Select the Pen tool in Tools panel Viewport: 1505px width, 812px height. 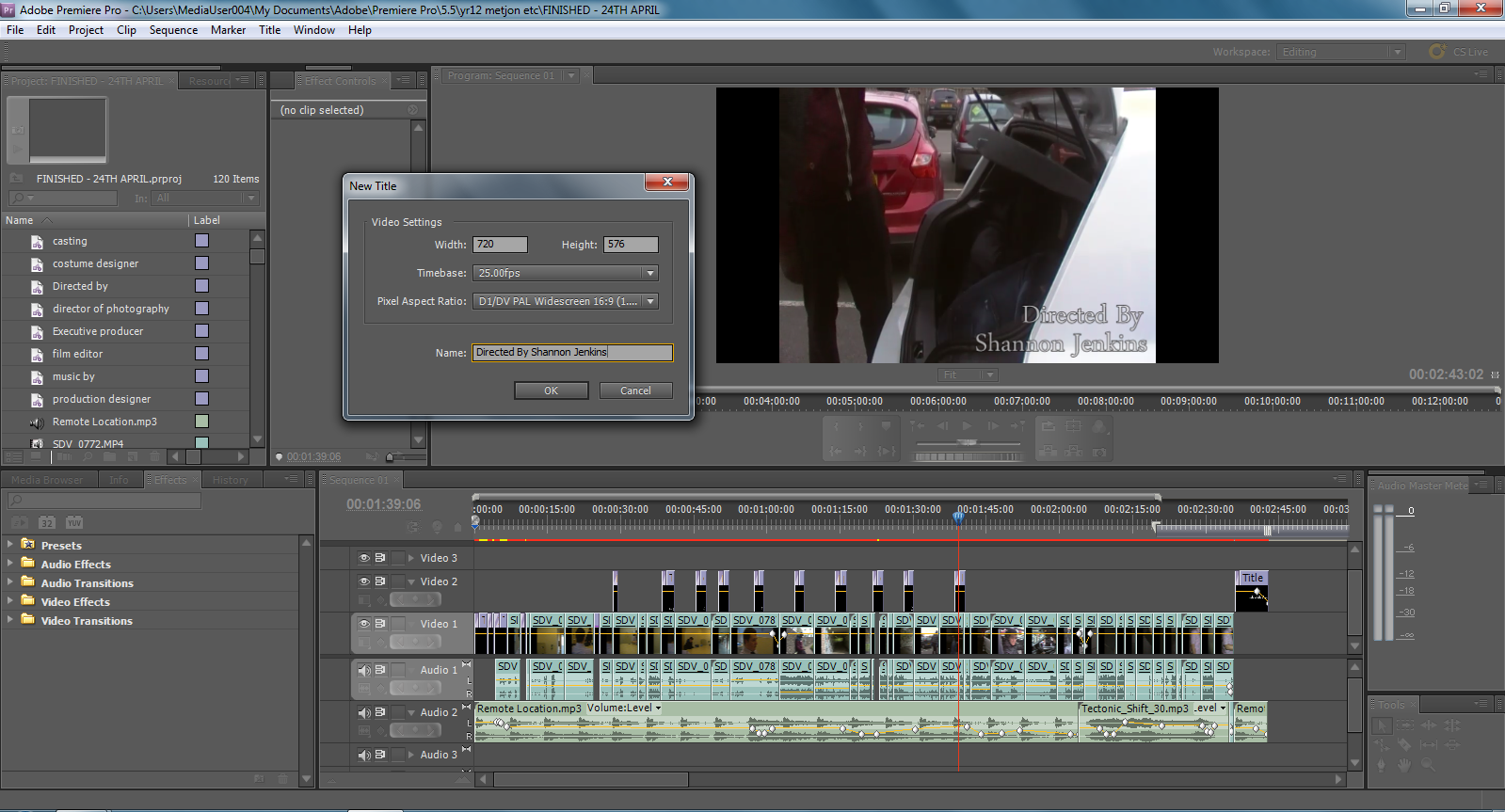1381,765
